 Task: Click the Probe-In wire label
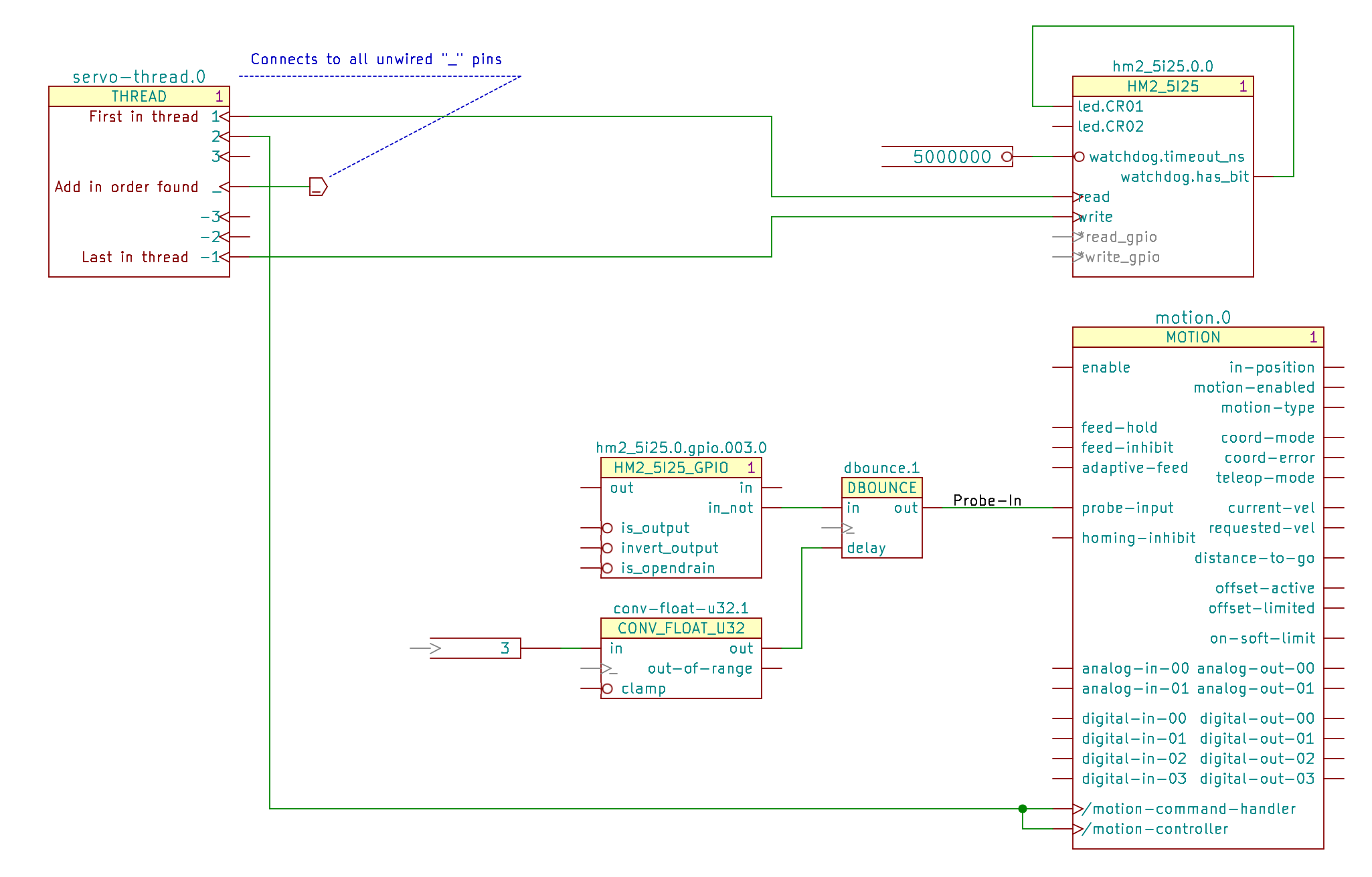coord(987,500)
